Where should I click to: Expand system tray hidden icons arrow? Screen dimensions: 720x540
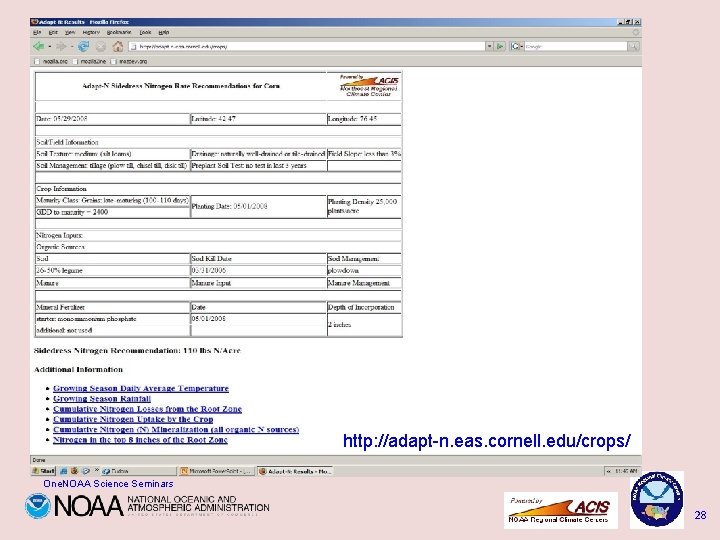tap(609, 471)
